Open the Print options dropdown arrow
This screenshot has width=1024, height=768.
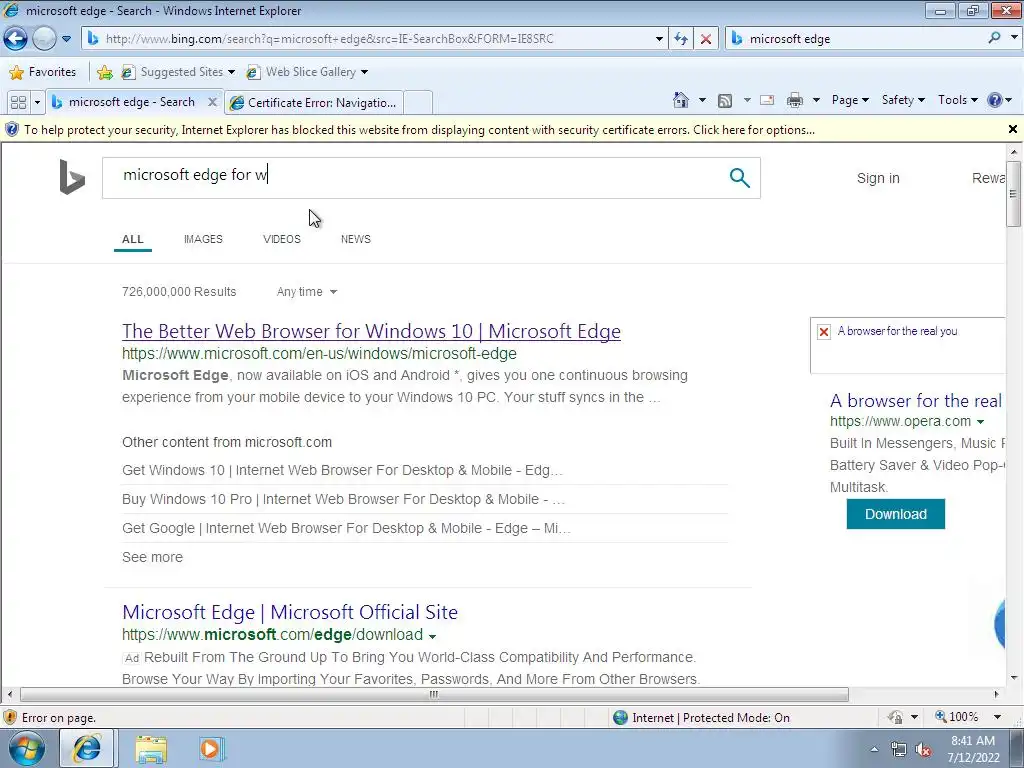click(x=816, y=100)
